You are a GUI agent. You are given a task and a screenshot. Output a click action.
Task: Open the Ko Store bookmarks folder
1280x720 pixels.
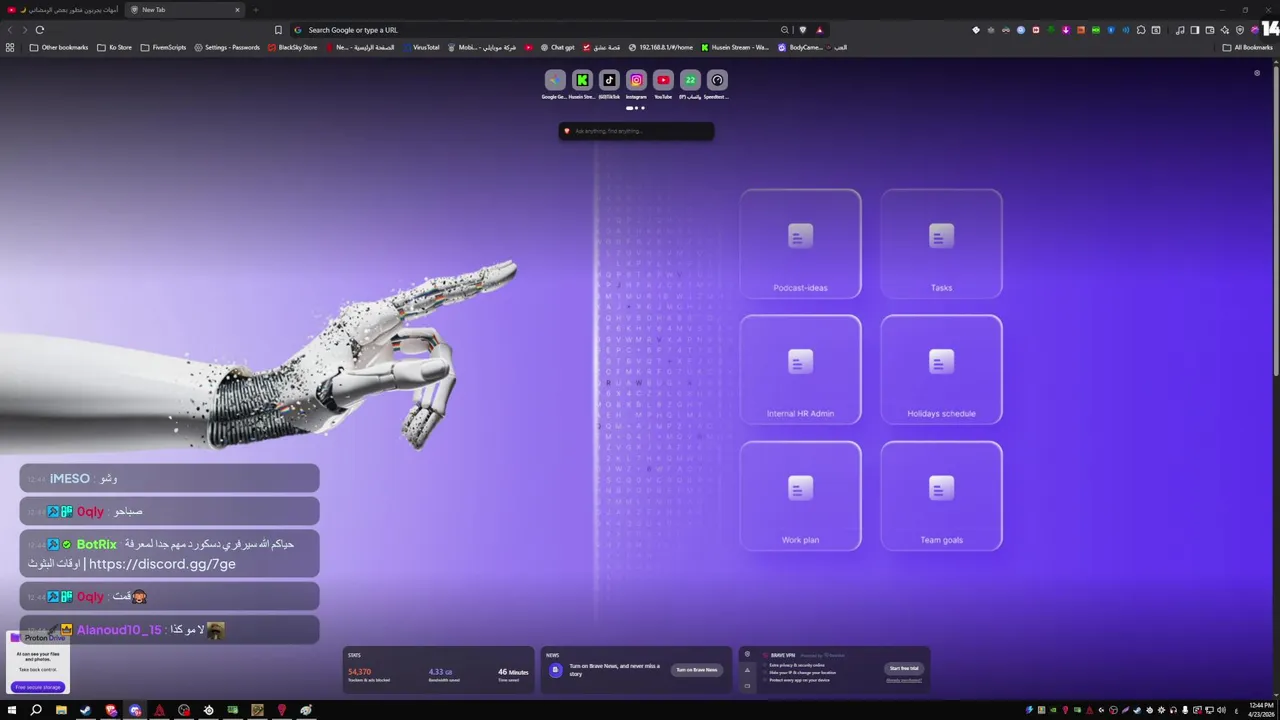pos(114,47)
